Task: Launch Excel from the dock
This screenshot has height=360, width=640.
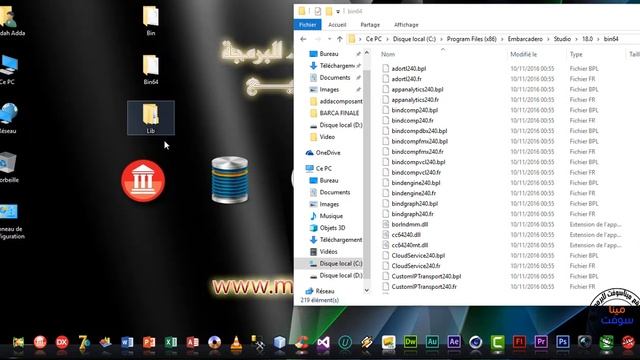Action: coord(171,342)
